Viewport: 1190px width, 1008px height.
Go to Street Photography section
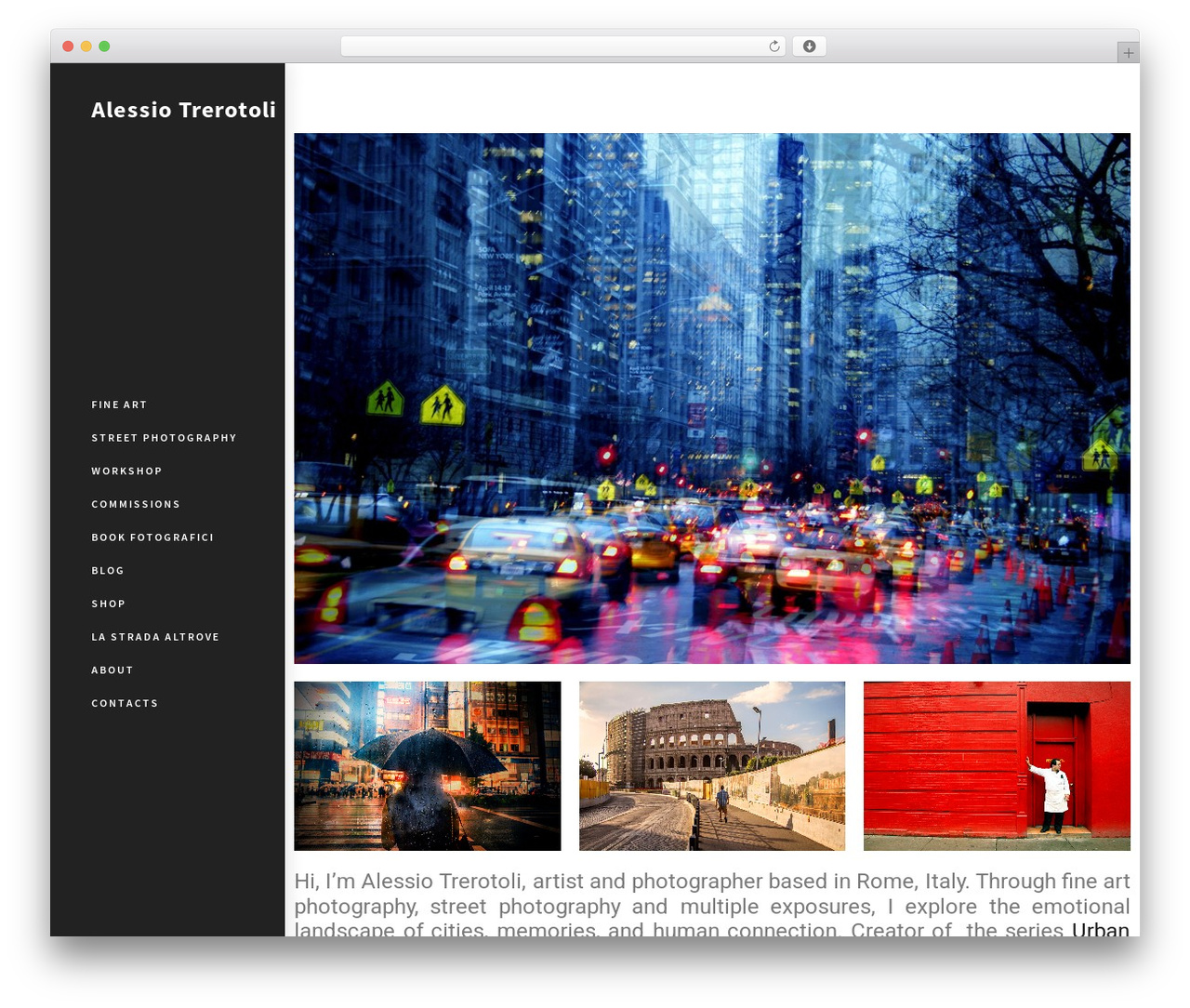coord(164,438)
